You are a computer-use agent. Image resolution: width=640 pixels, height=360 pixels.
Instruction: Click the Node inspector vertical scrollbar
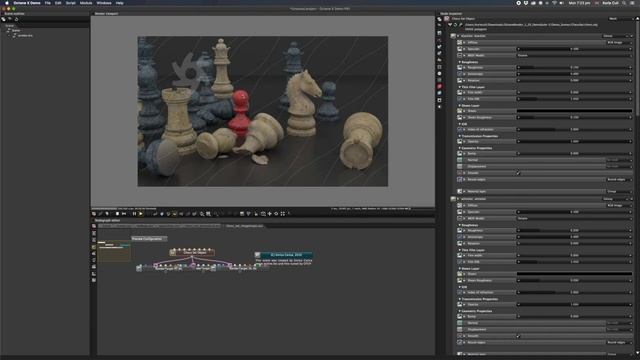coord(637,67)
